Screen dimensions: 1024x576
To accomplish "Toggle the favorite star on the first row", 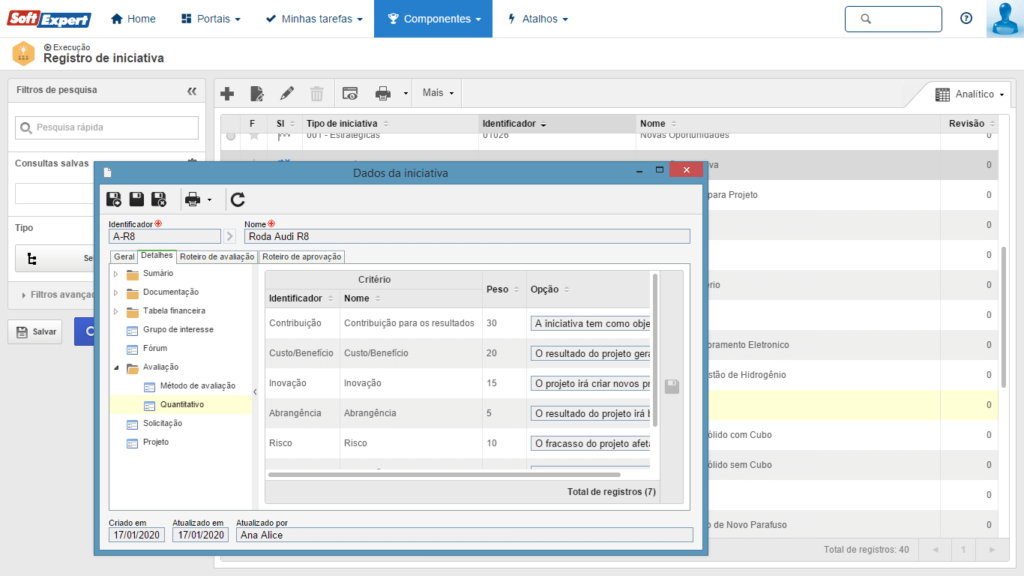I will click(254, 135).
